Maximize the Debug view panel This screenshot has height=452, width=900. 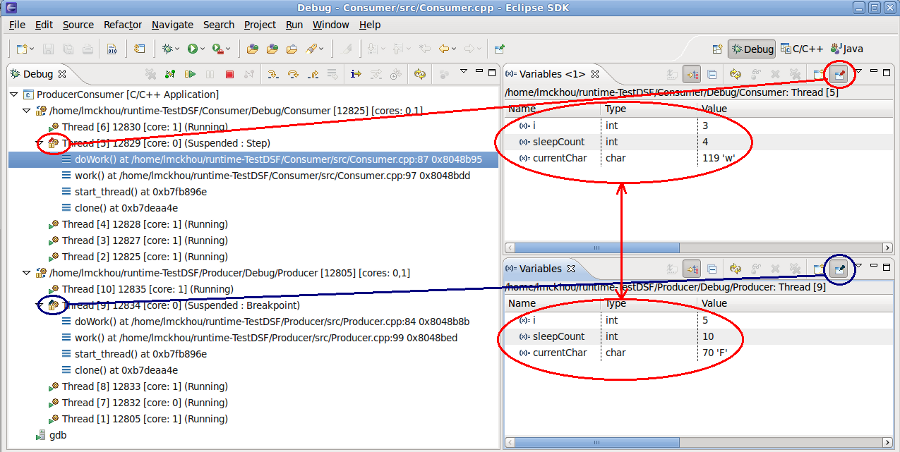click(492, 72)
